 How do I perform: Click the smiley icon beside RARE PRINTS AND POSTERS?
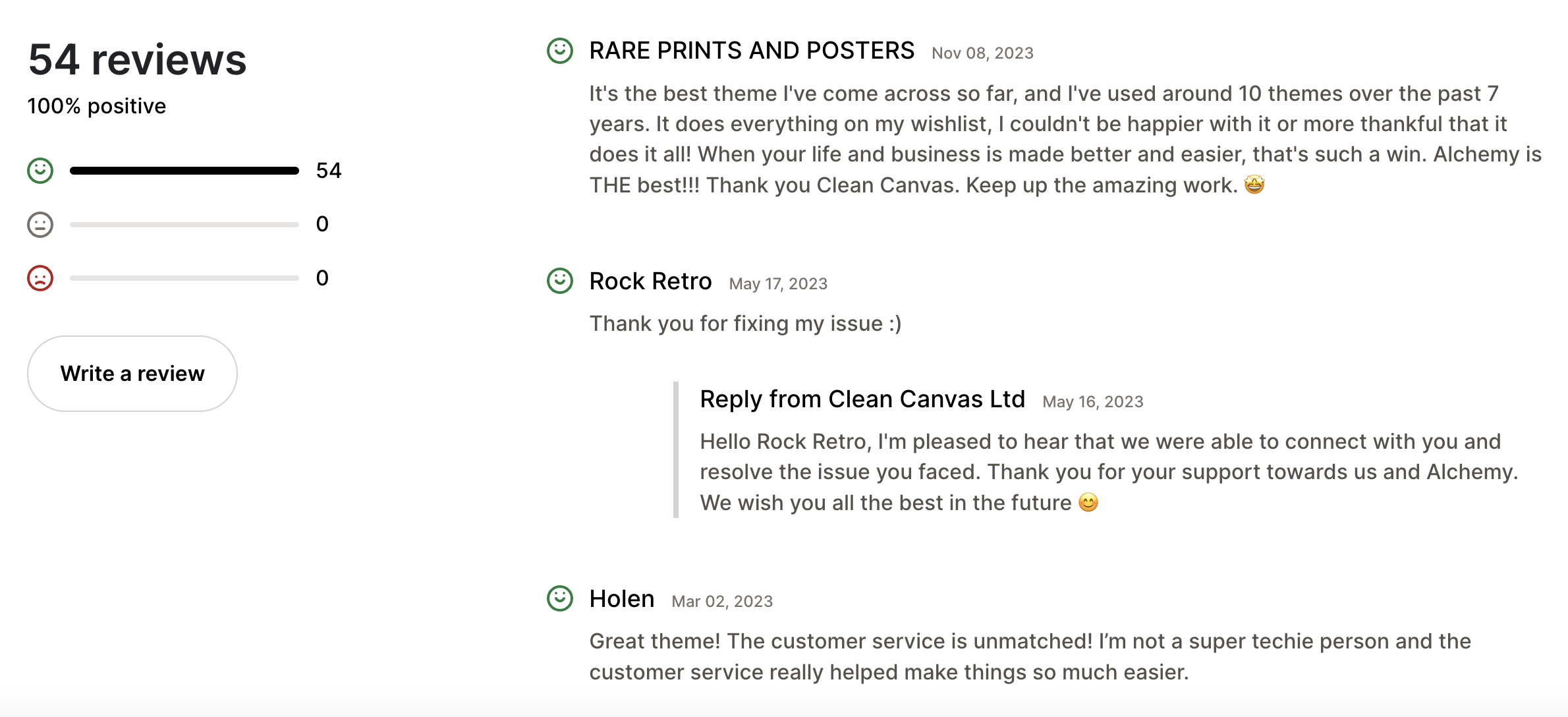[559, 50]
